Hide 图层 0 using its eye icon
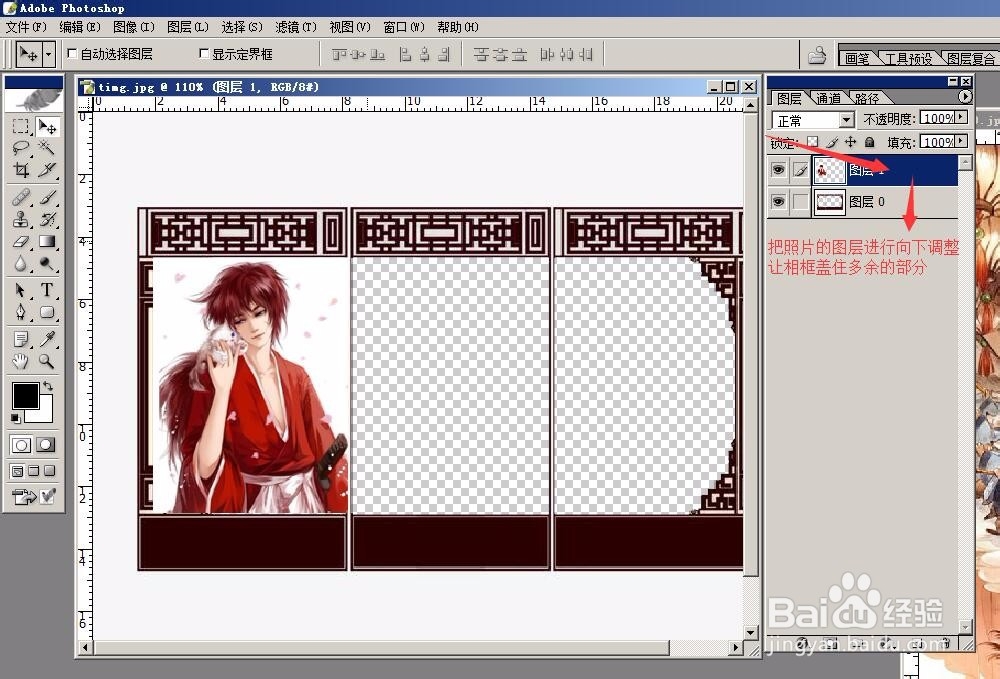This screenshot has height=679, width=1000. point(778,201)
